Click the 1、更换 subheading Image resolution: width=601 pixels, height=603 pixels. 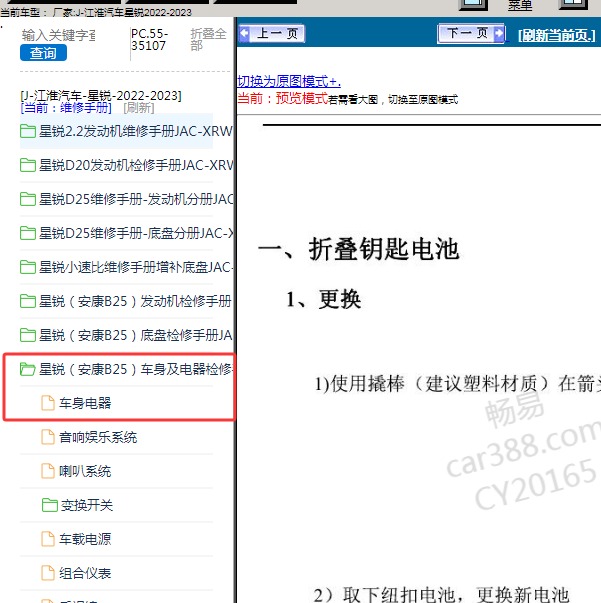click(323, 299)
